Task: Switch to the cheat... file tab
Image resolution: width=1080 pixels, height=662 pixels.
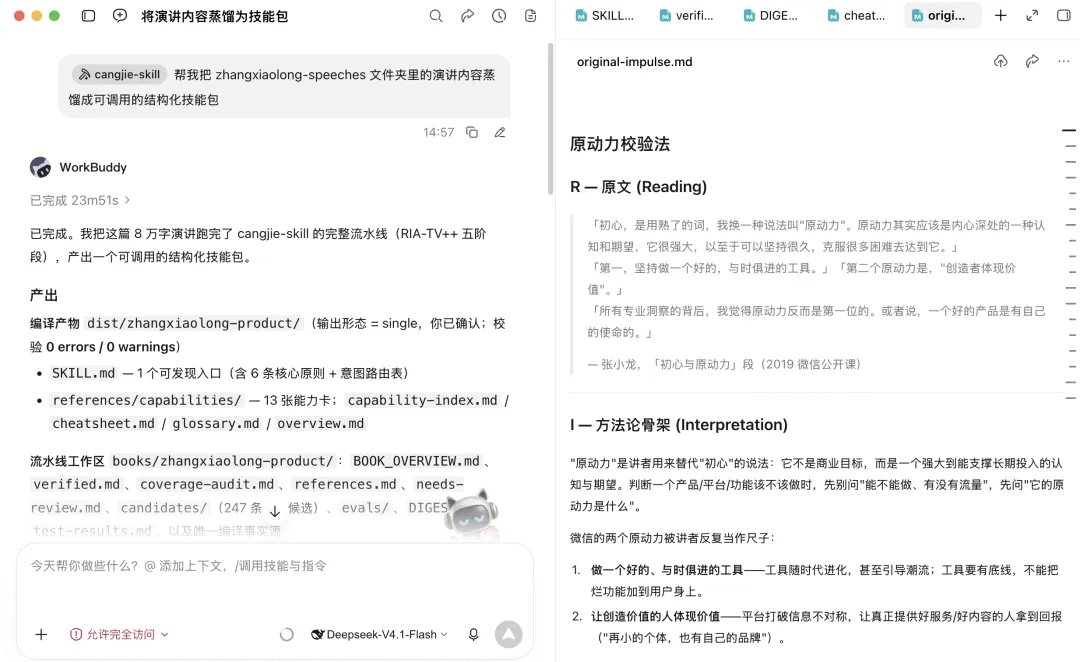Action: [856, 15]
